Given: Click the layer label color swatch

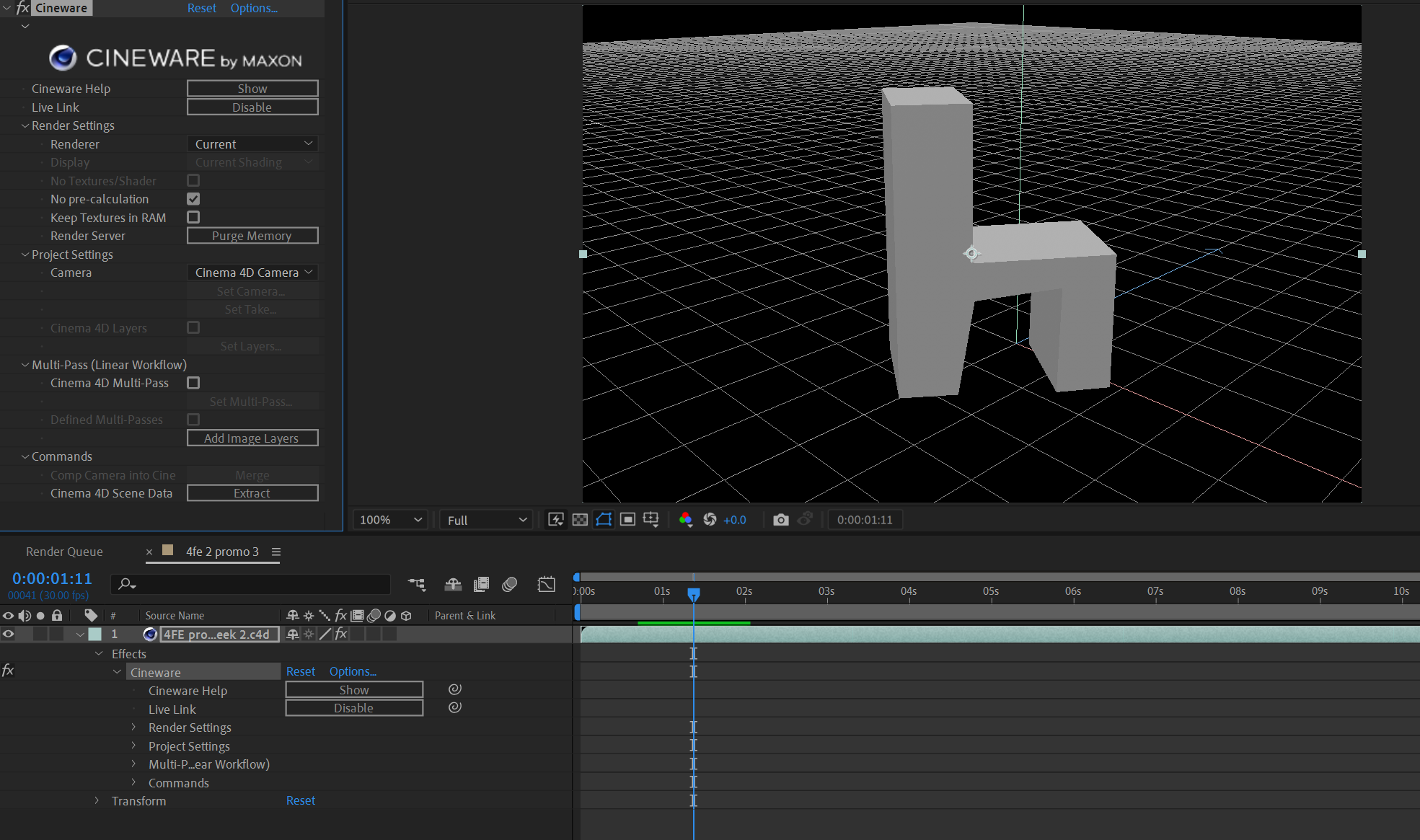Looking at the screenshot, I should (94, 634).
